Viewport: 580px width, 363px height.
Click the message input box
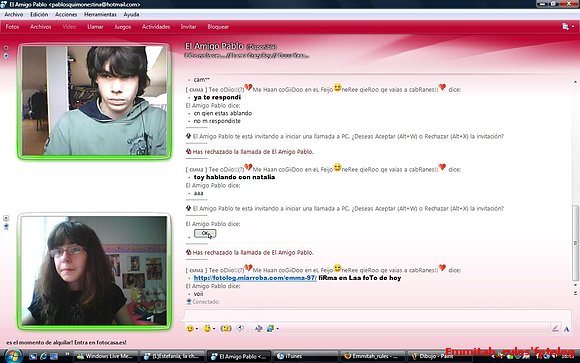pos(377,316)
